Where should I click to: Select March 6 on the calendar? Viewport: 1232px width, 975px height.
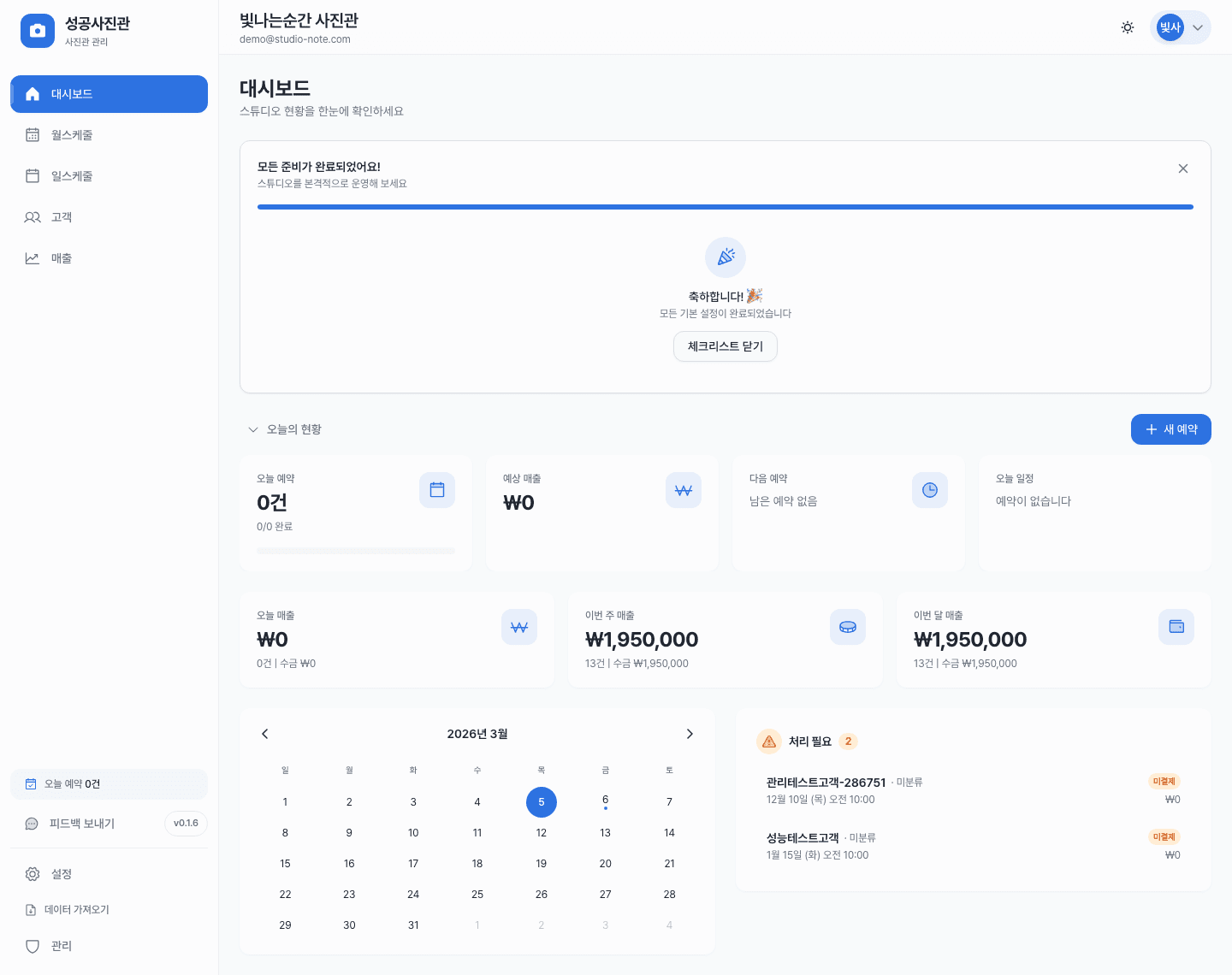(x=605, y=801)
